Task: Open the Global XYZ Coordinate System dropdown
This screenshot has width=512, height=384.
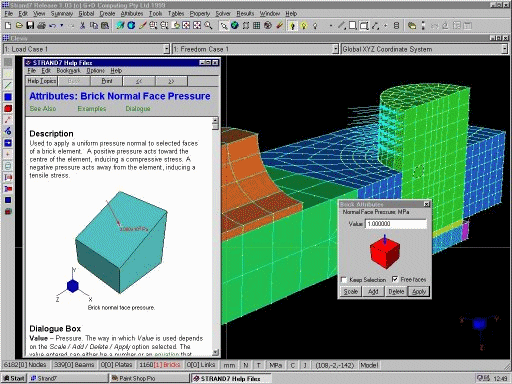Action: pyautogui.click(x=505, y=49)
